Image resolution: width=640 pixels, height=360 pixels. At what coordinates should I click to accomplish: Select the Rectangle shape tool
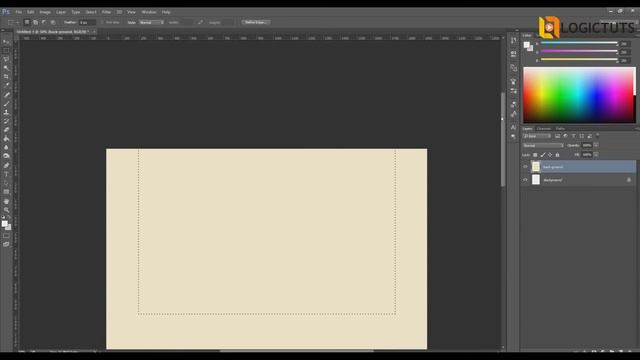pos(6,192)
